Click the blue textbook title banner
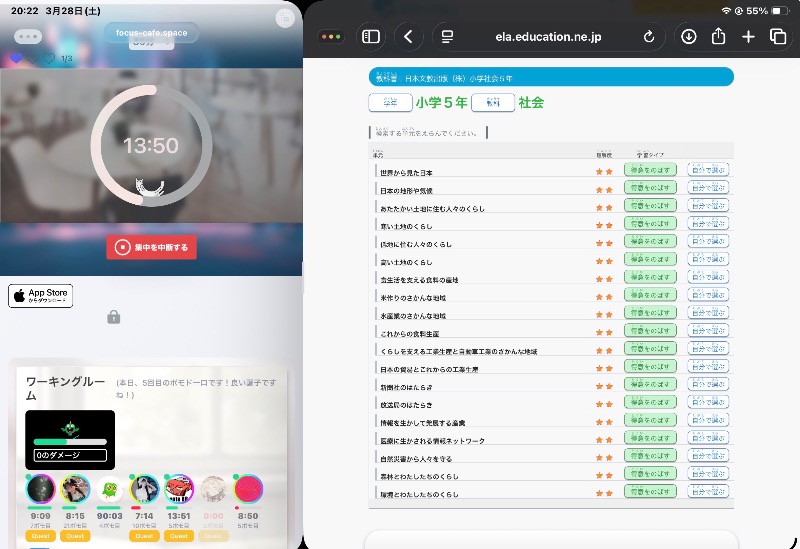The image size is (800, 549). (551, 77)
